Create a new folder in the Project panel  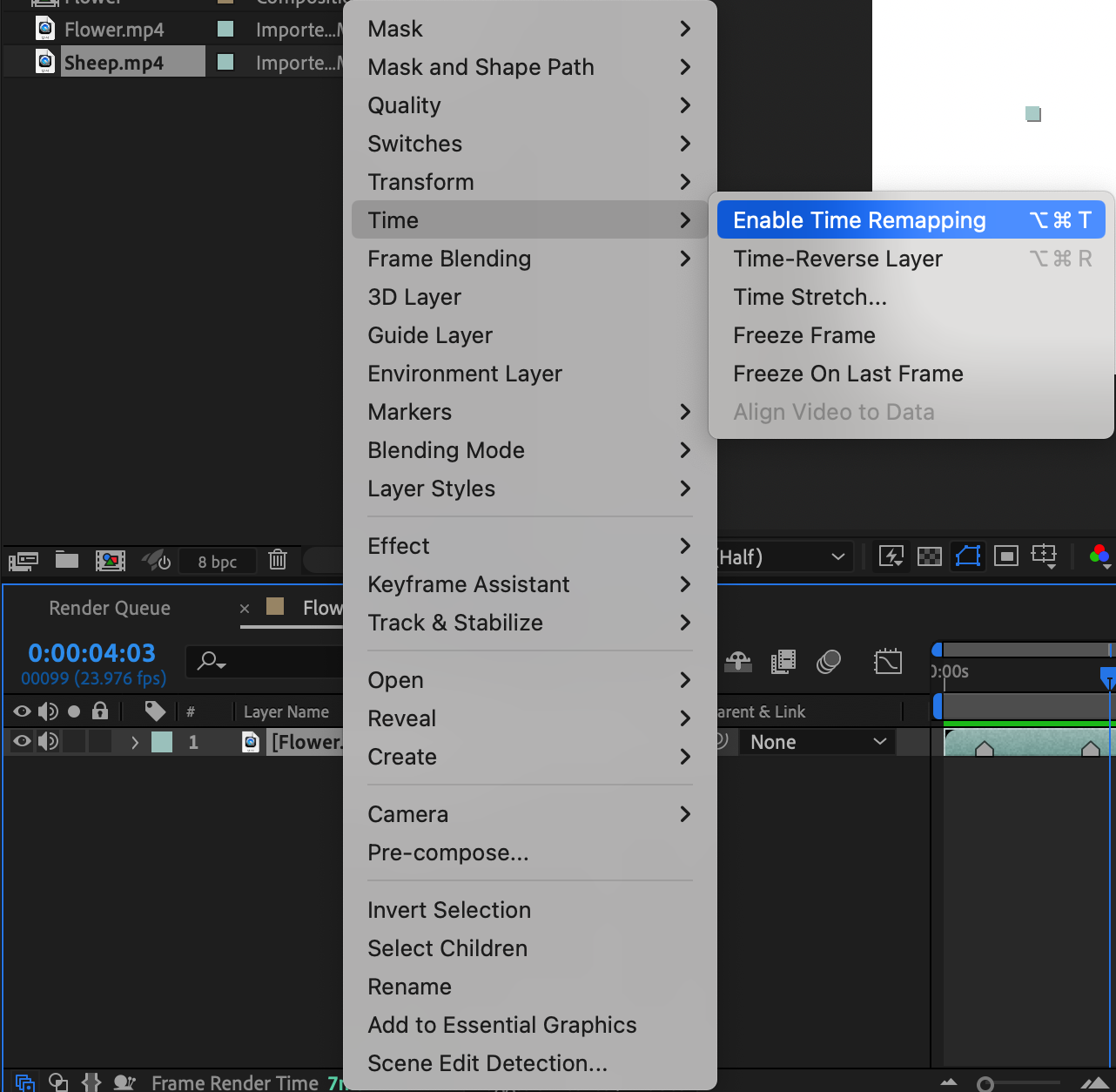point(67,559)
